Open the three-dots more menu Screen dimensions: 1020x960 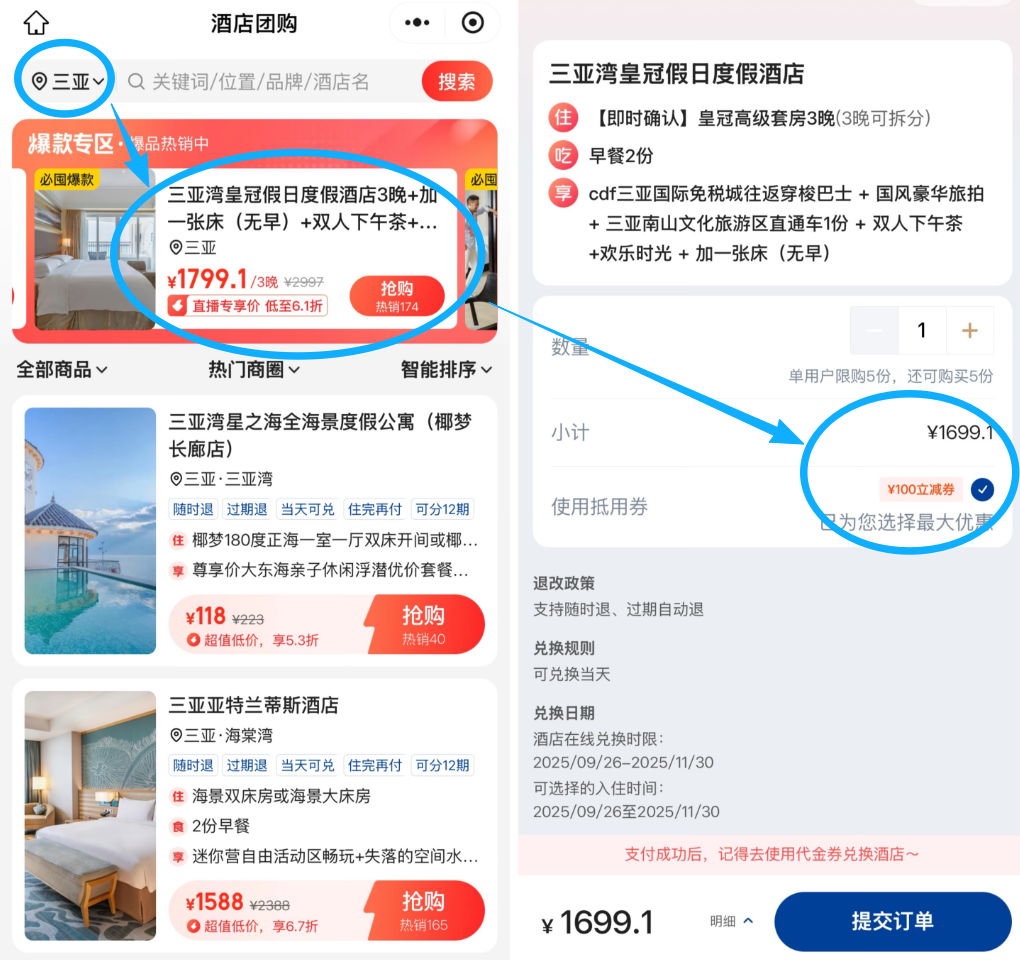[x=417, y=23]
